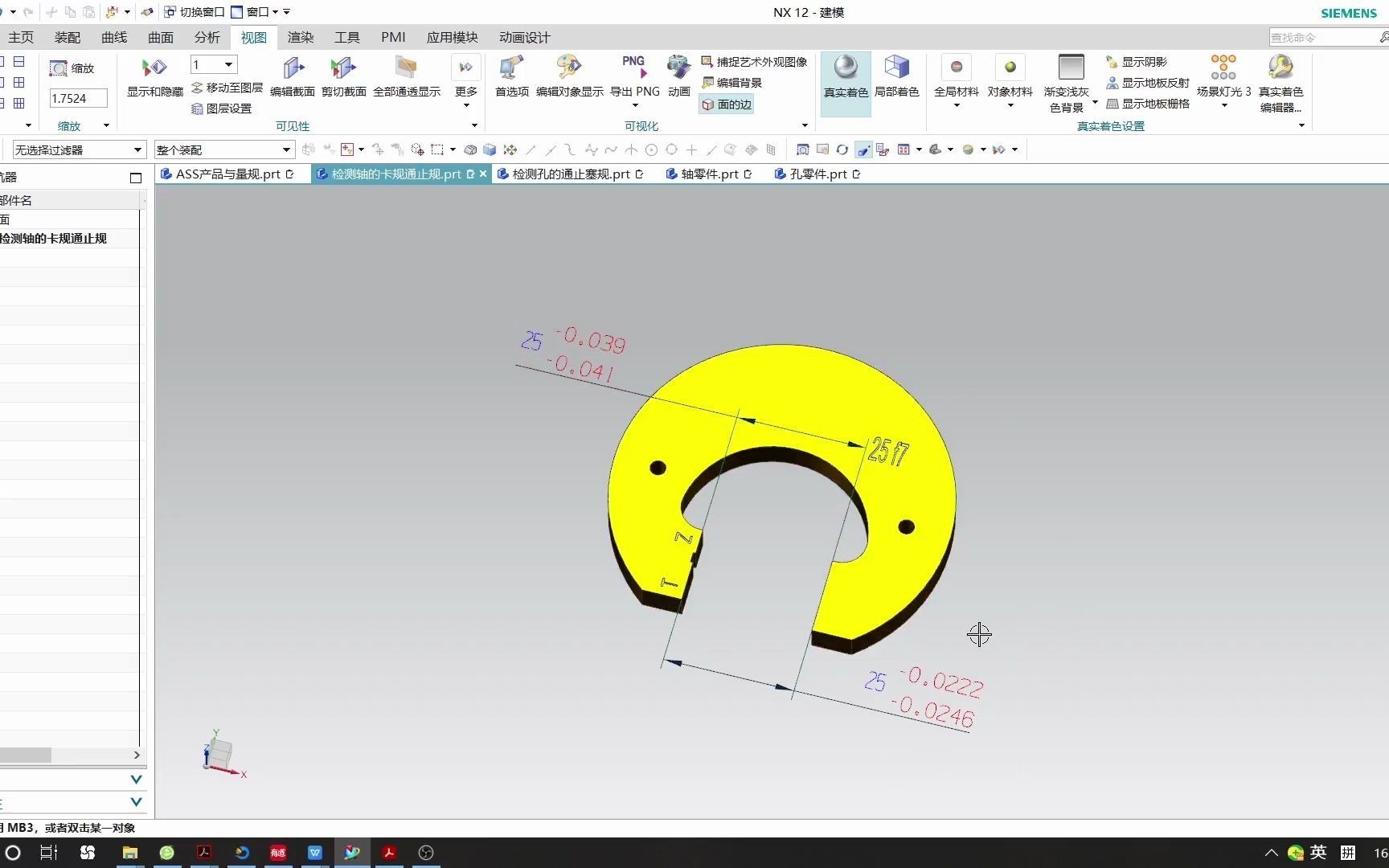Expand the 整个装配 scope dropdown
The image size is (1389, 868).
click(223, 149)
